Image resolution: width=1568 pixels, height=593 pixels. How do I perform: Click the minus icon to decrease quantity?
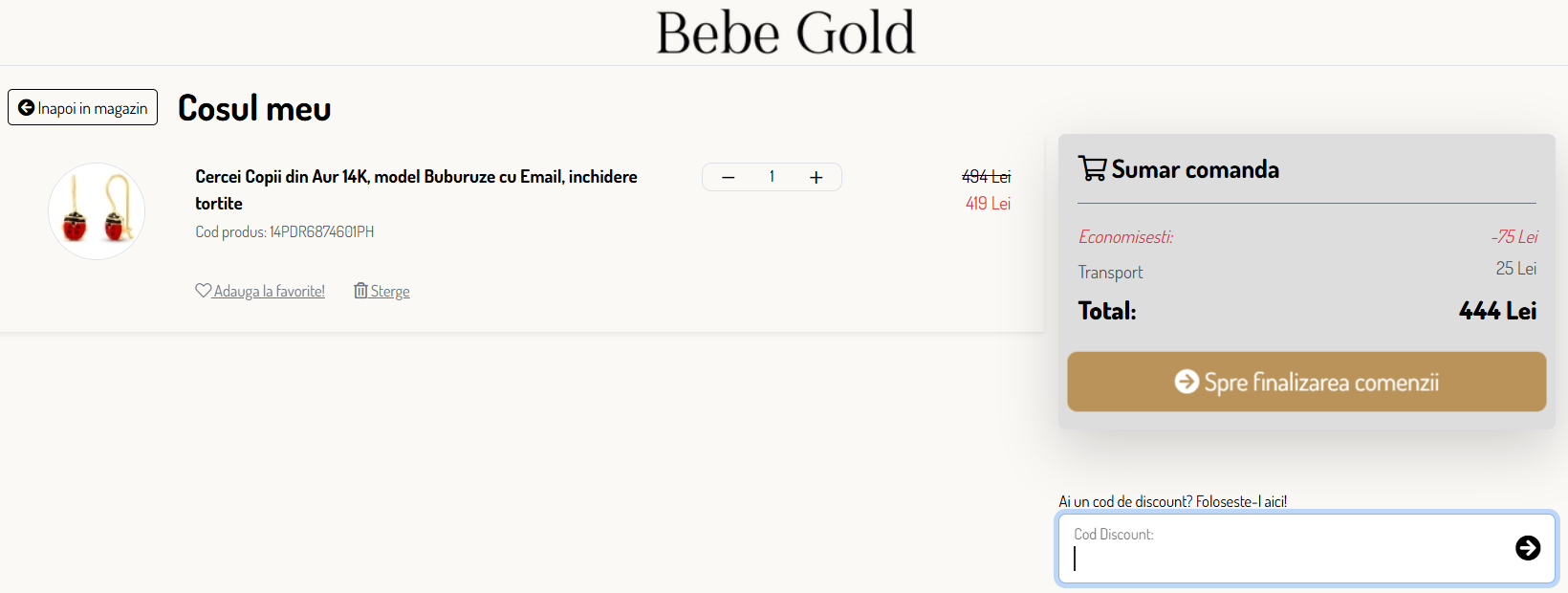click(728, 177)
